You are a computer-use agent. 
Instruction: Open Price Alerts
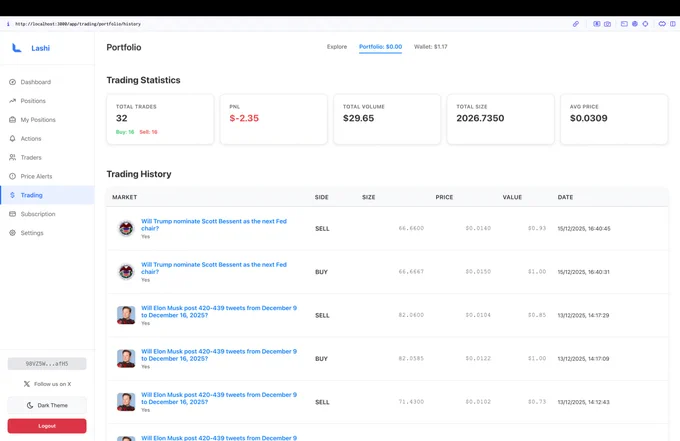(47, 176)
